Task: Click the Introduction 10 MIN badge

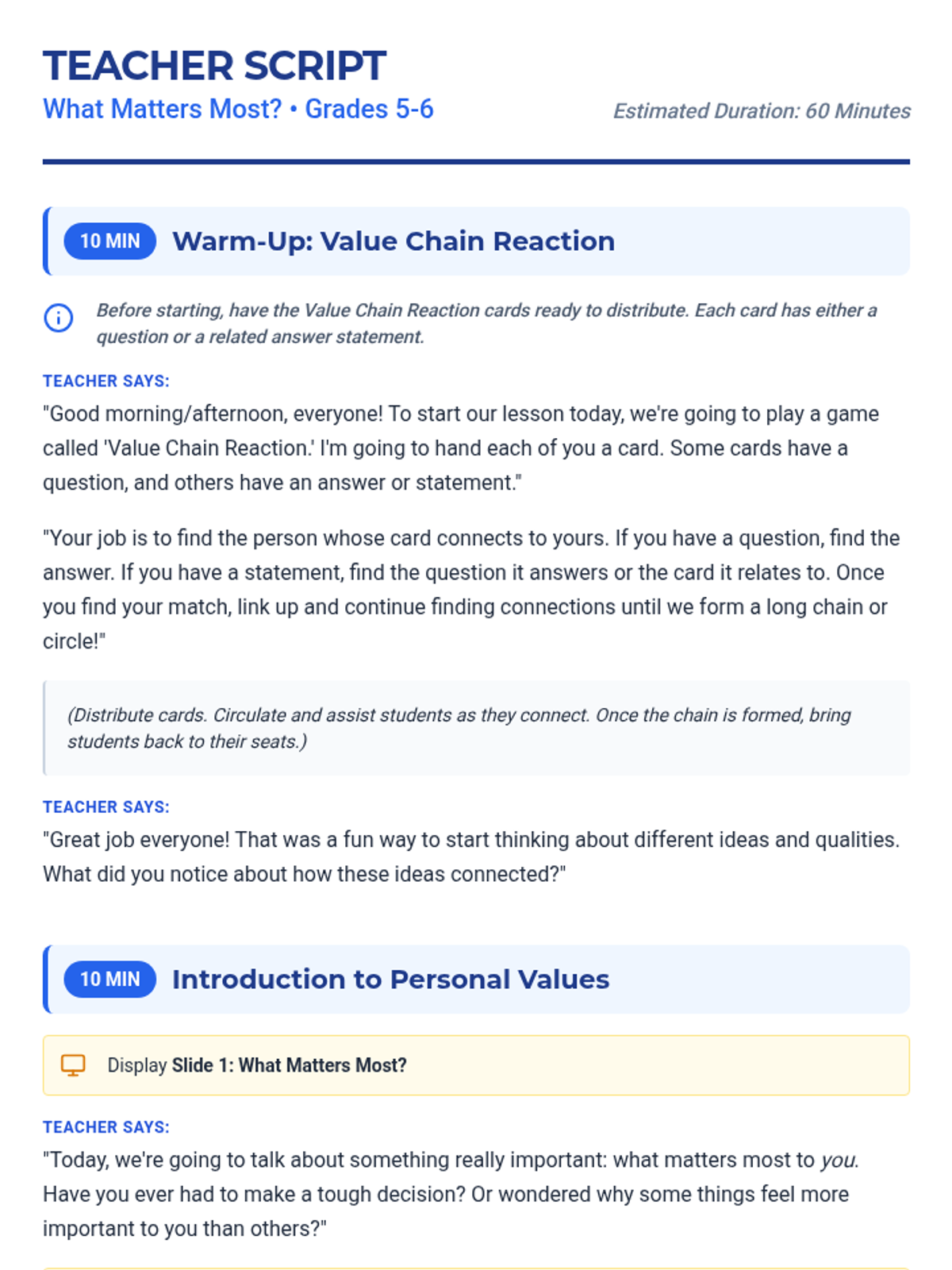Action: [x=109, y=979]
